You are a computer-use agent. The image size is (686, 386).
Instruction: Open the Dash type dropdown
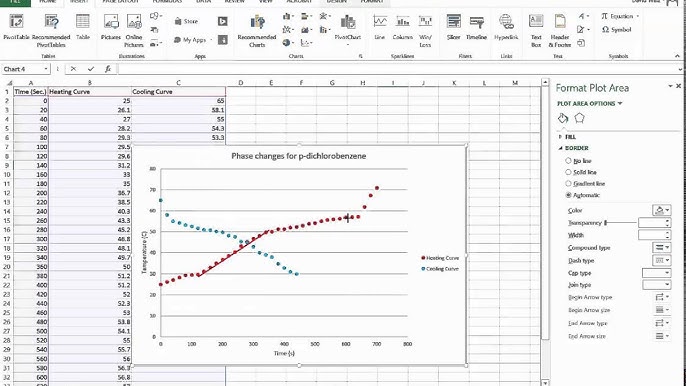pyautogui.click(x=661, y=260)
